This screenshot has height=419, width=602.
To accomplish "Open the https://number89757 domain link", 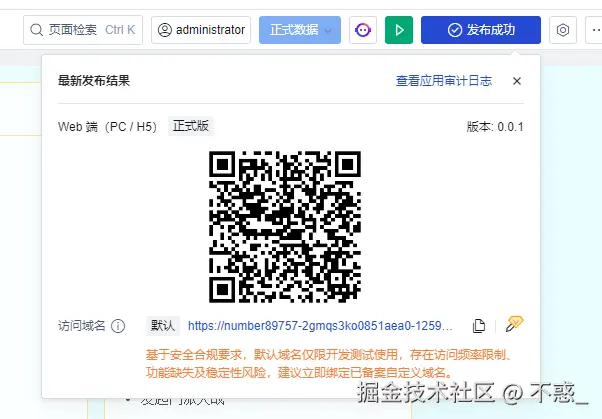I will tap(320, 326).
